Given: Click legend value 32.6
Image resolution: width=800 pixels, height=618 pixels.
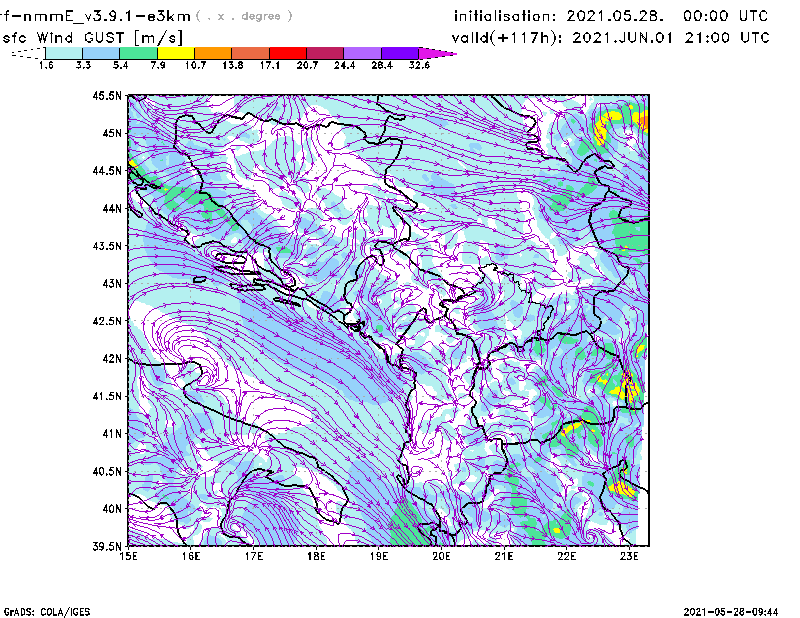Looking at the screenshot, I should 419,65.
